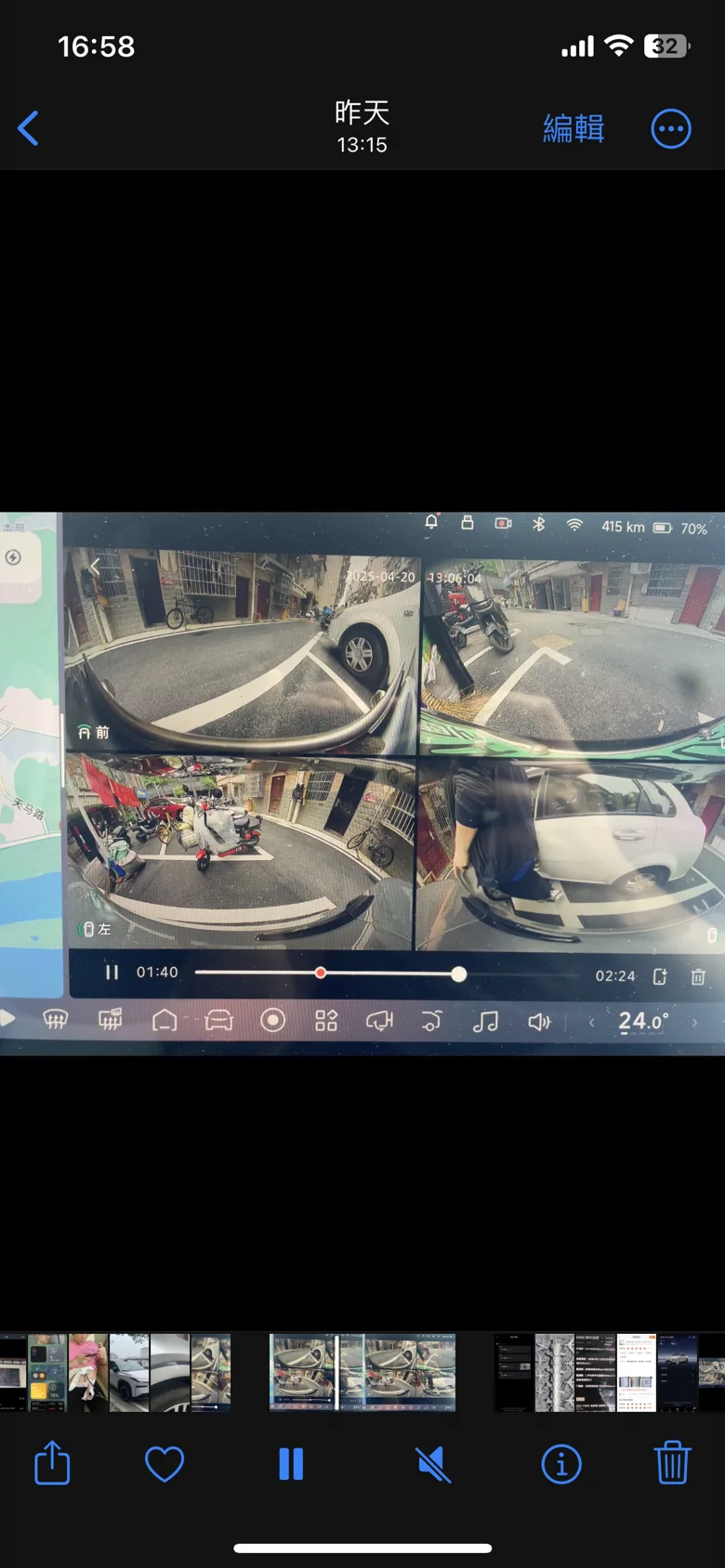Show video info details
The width and height of the screenshot is (725, 1568).
click(x=561, y=1464)
